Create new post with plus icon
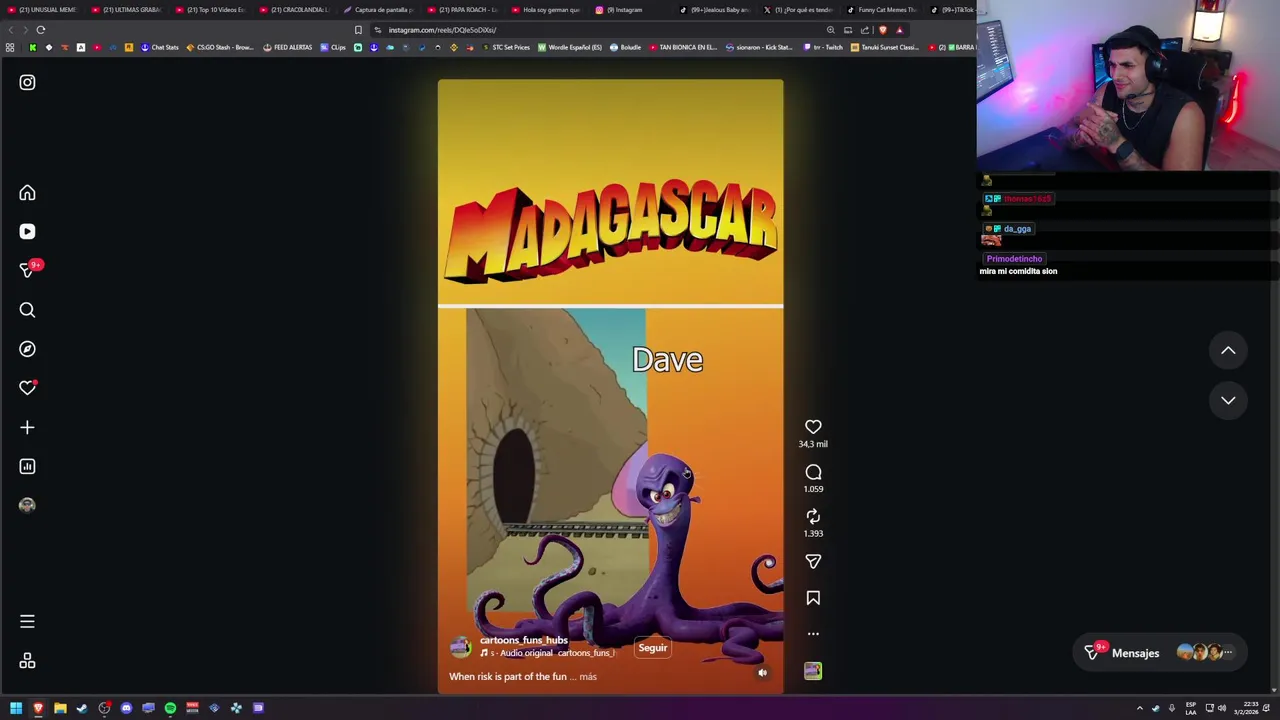The width and height of the screenshot is (1280, 720). pos(27,427)
